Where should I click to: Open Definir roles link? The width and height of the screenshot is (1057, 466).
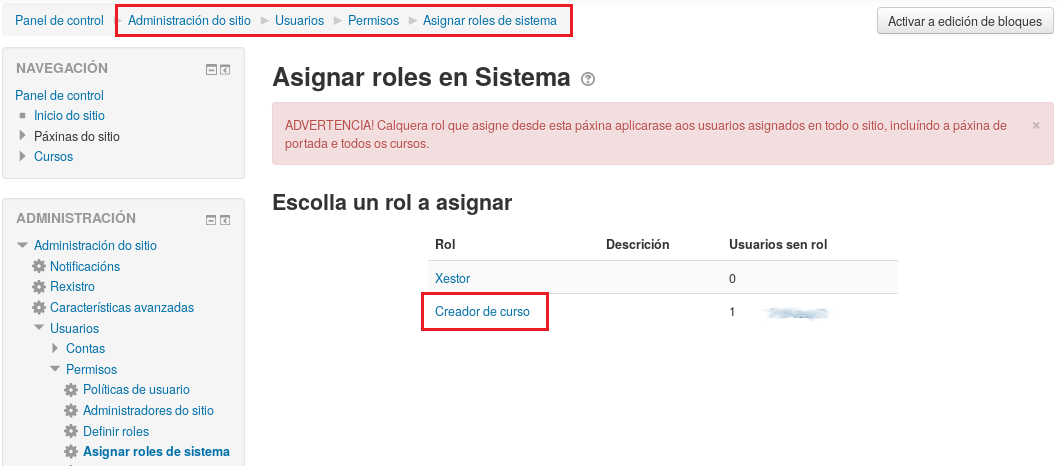[116, 431]
